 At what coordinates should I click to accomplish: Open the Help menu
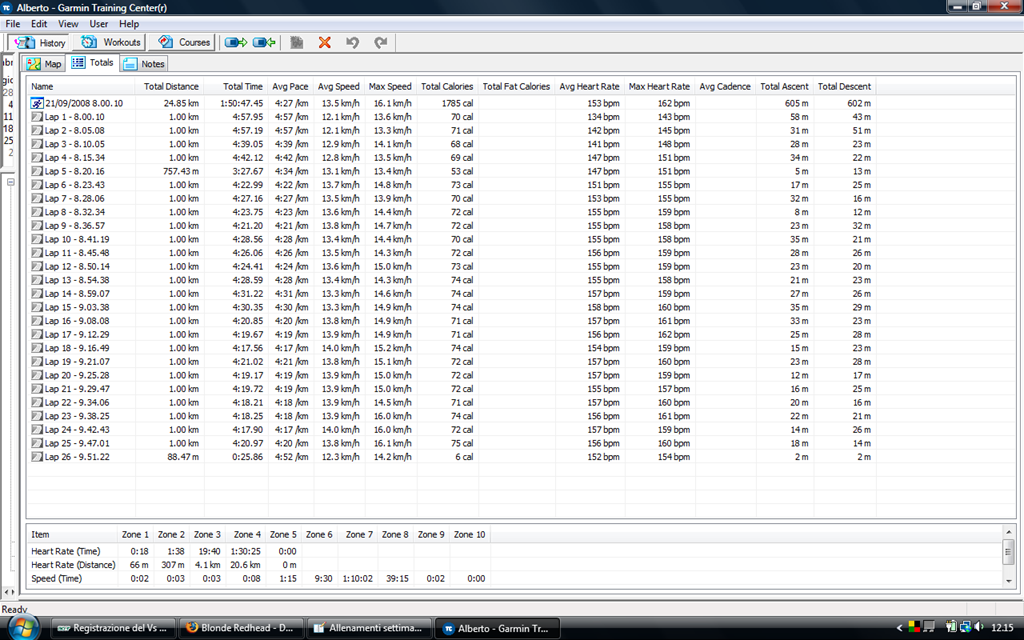click(129, 24)
